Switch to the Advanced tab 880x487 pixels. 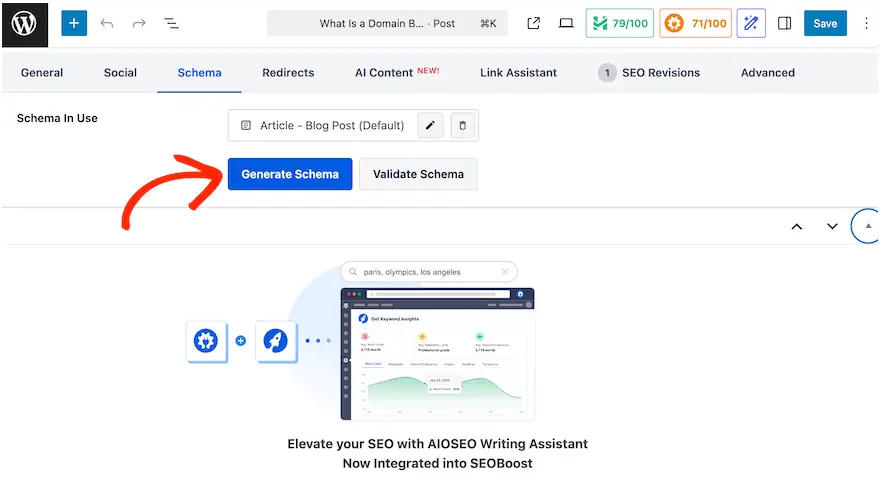[x=767, y=72]
